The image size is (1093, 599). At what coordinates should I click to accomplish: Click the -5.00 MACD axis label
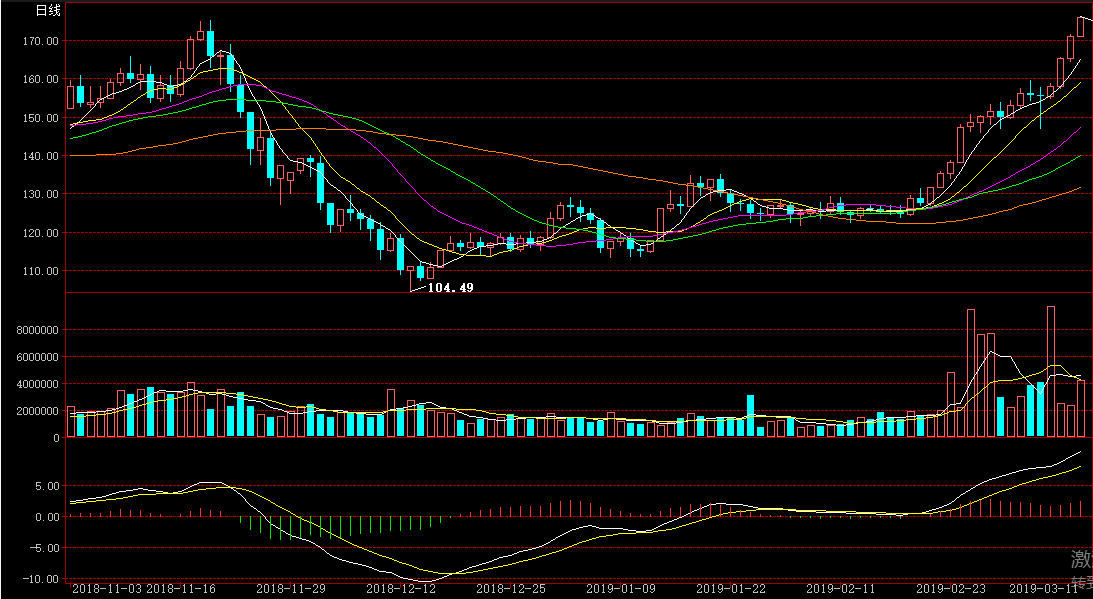click(43, 548)
